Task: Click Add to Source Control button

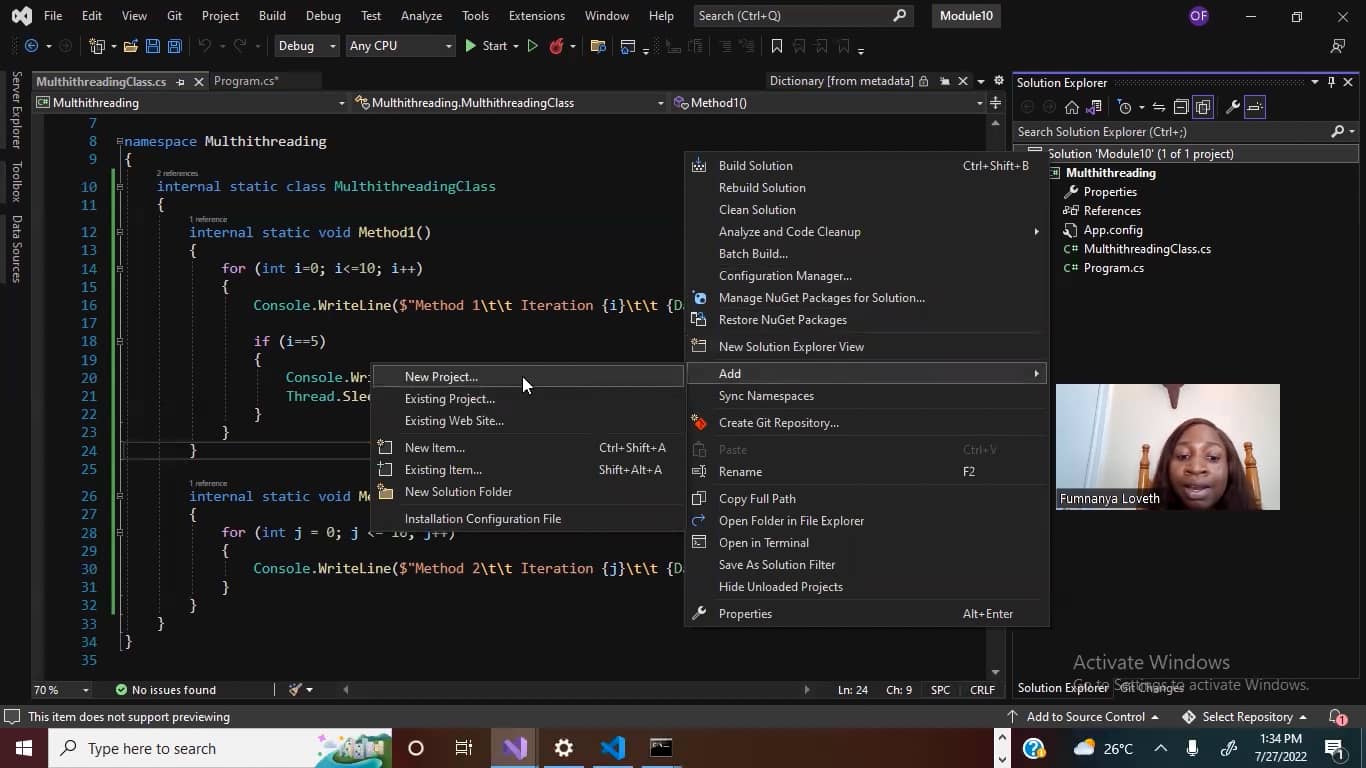Action: point(1084,717)
